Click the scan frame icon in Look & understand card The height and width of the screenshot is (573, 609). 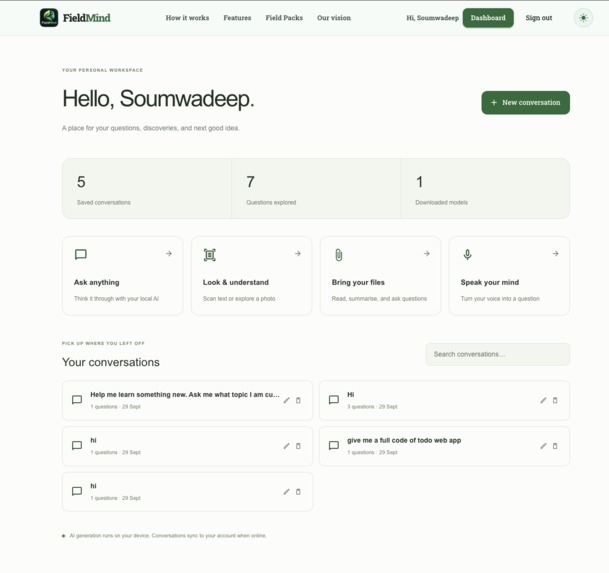pos(210,255)
